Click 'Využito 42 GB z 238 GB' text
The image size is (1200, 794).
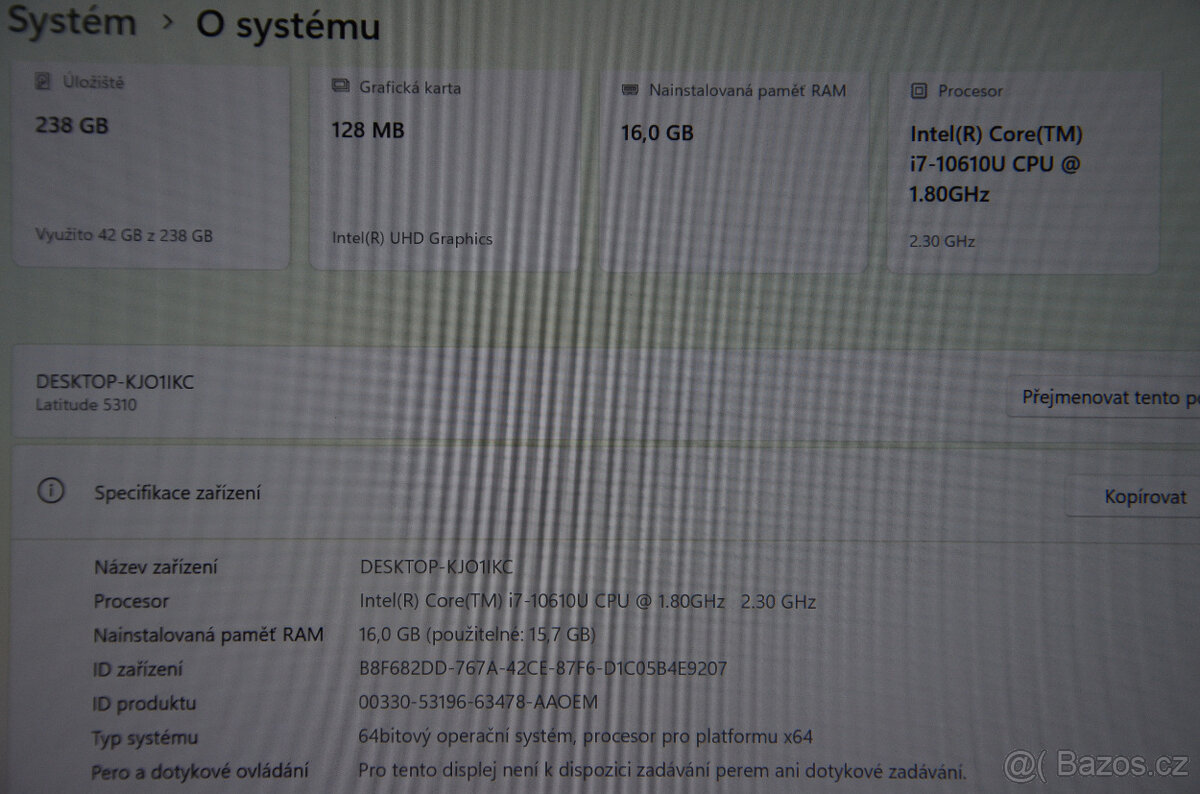coord(124,236)
